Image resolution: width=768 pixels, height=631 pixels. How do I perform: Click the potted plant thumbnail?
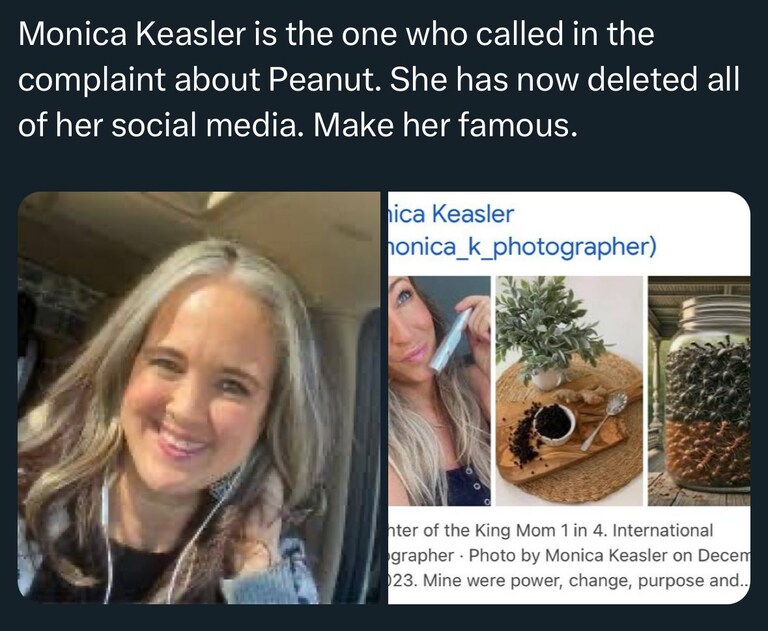(546, 332)
